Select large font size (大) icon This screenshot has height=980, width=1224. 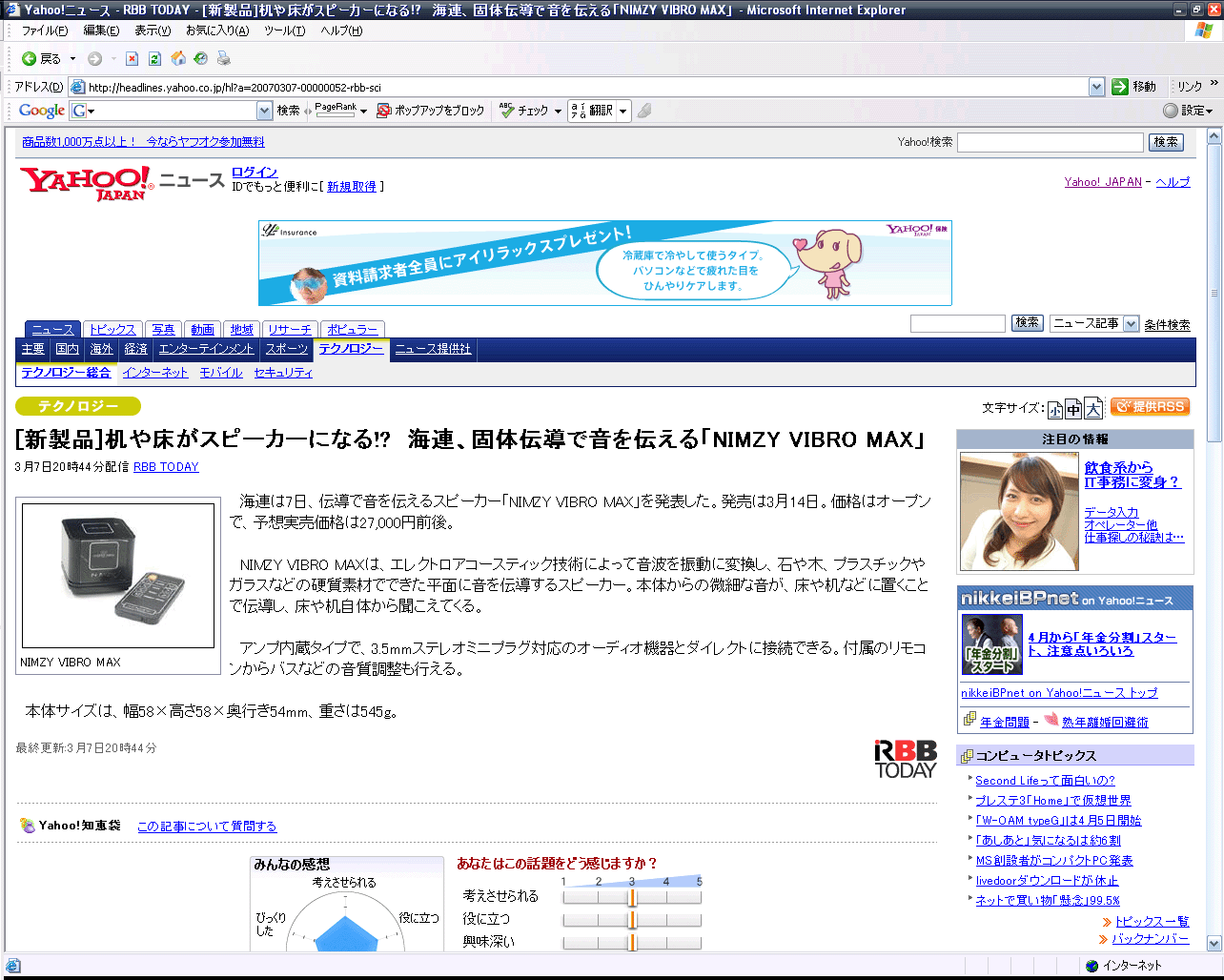tap(1093, 407)
